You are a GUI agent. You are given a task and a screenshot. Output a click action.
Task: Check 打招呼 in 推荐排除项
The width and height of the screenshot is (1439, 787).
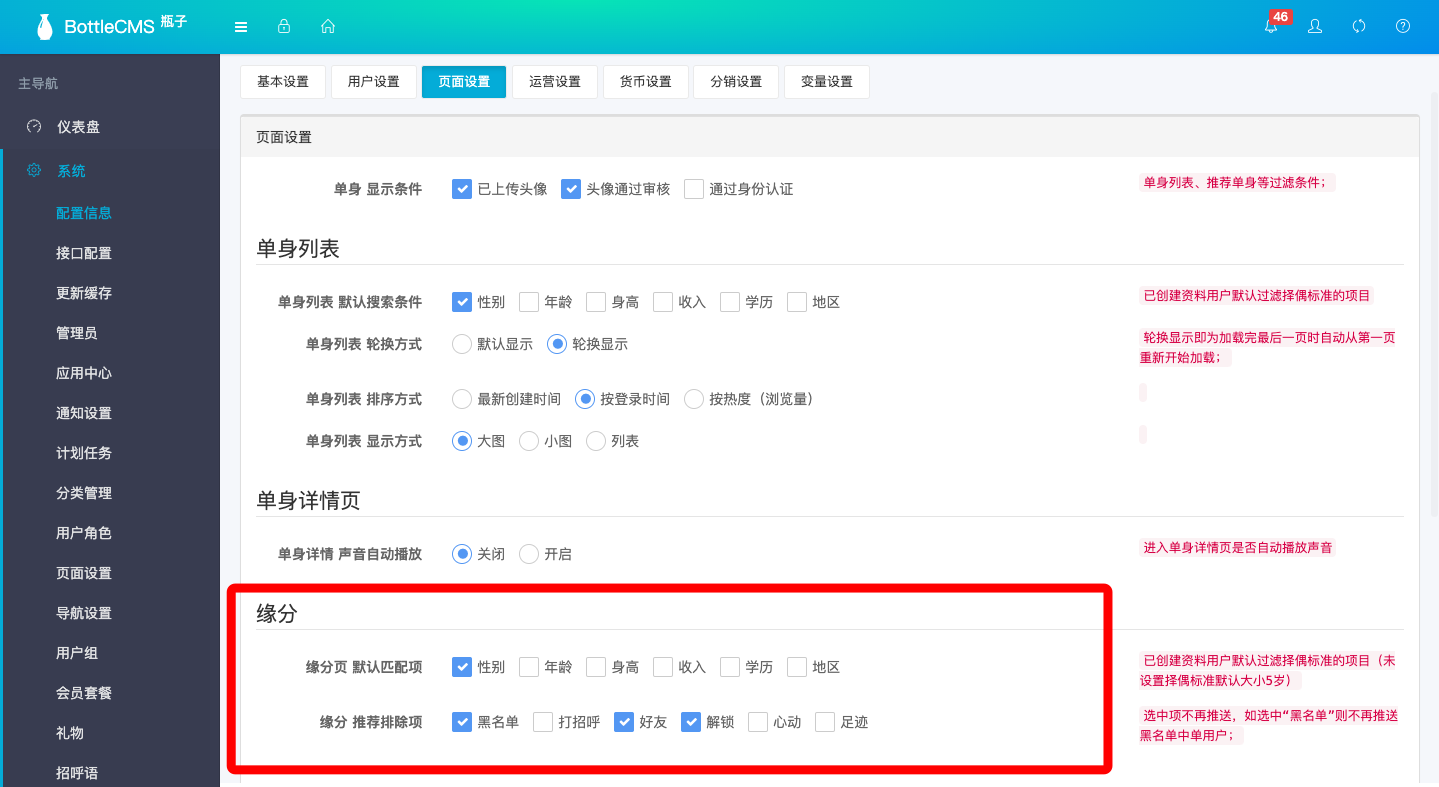(x=543, y=722)
